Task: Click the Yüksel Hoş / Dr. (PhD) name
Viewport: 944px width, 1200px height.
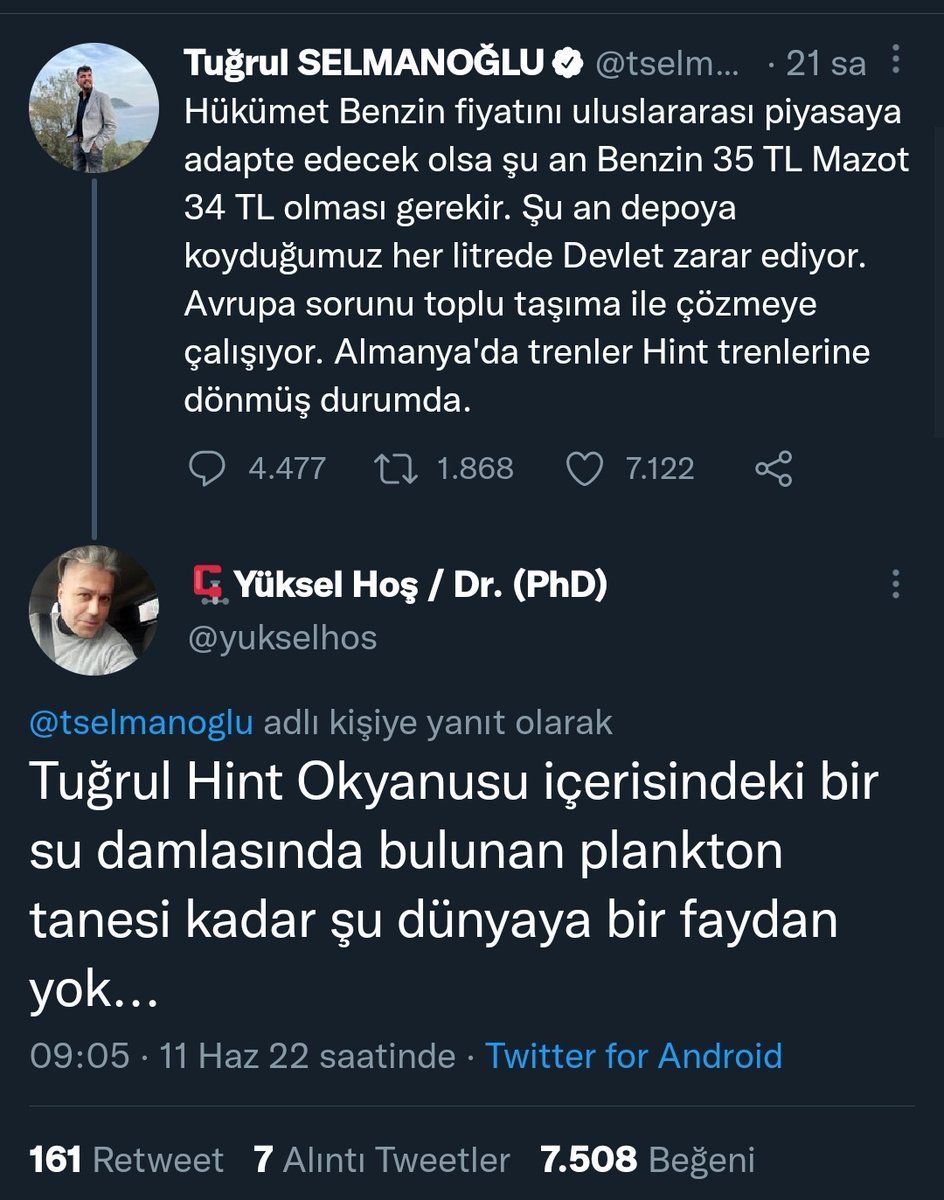Action: [420, 586]
